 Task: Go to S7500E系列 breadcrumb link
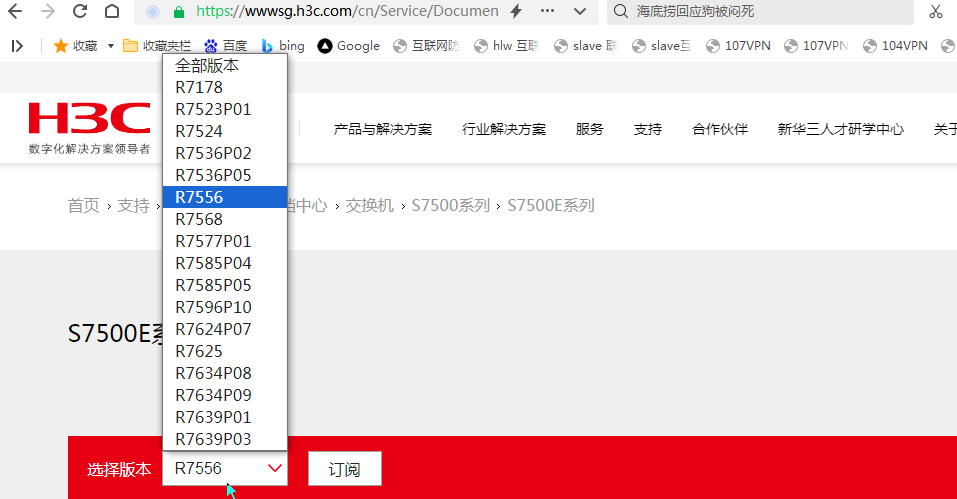(x=551, y=206)
